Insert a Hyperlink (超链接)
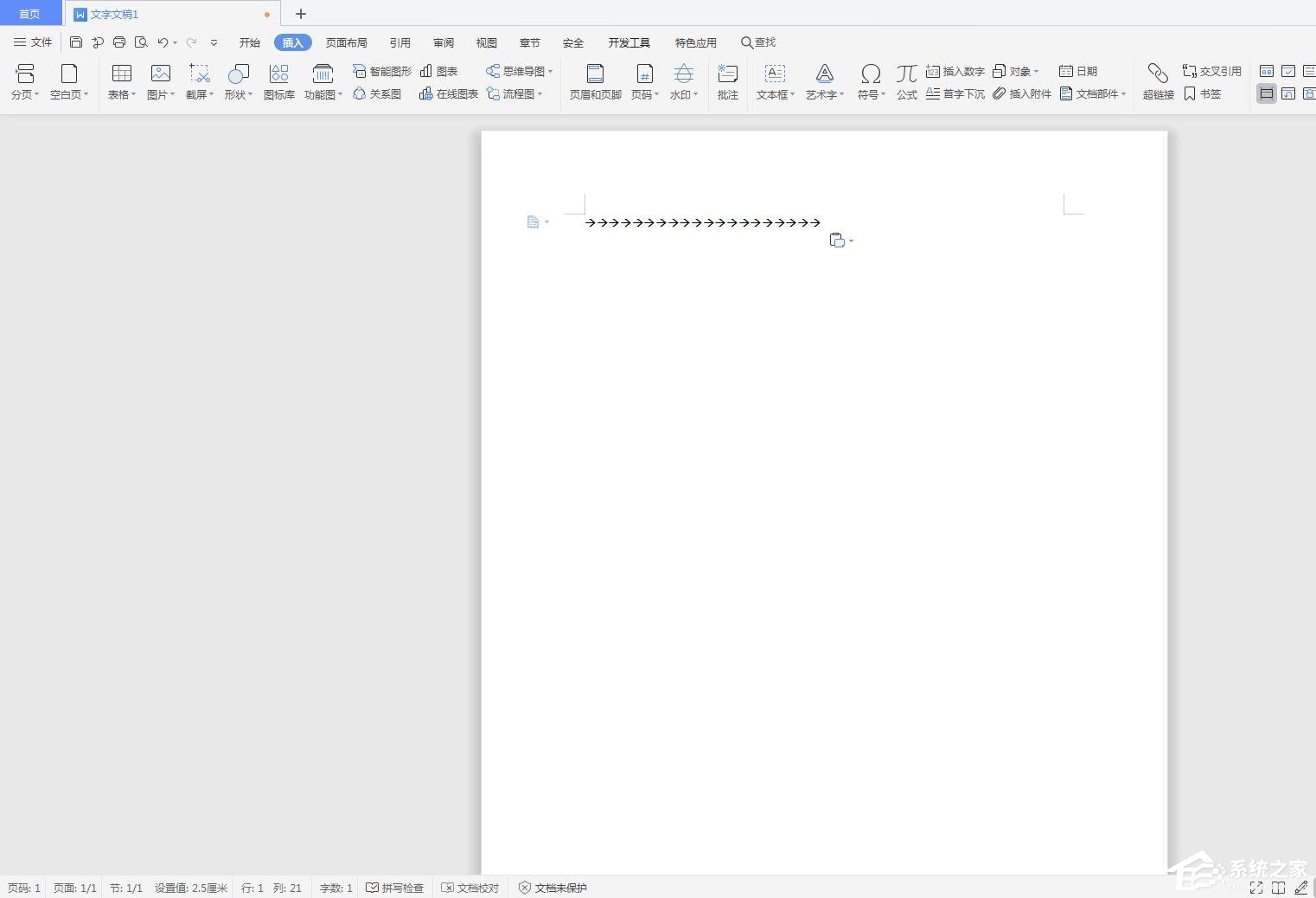 [x=1159, y=82]
